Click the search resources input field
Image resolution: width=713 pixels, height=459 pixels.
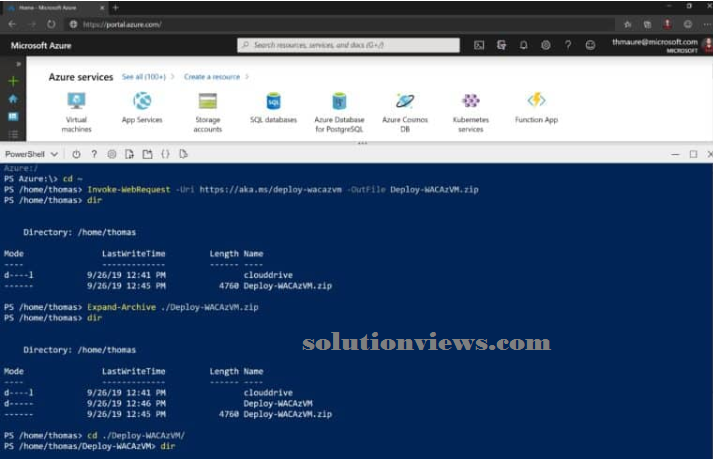click(348, 45)
